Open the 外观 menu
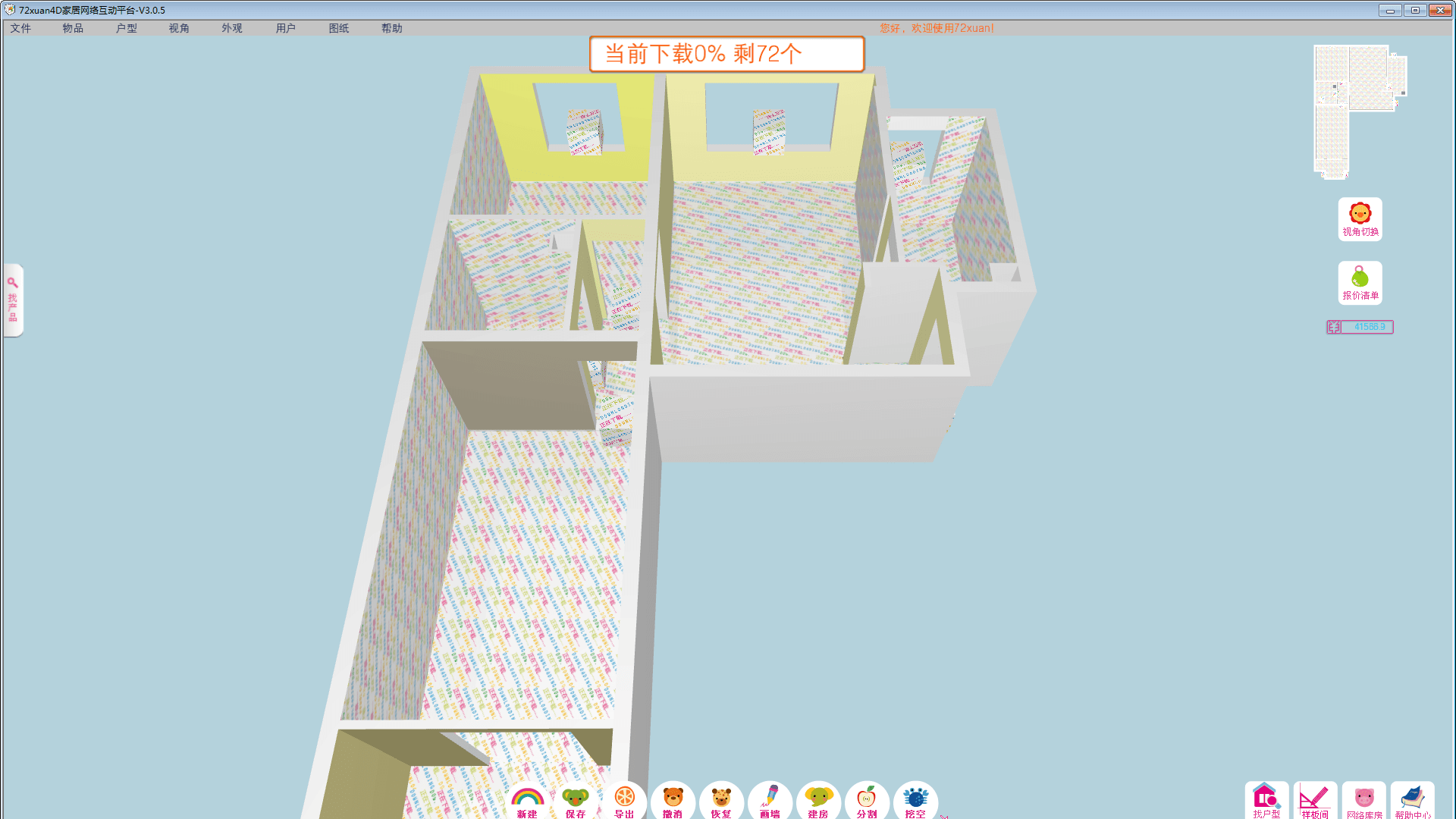 pos(232,28)
